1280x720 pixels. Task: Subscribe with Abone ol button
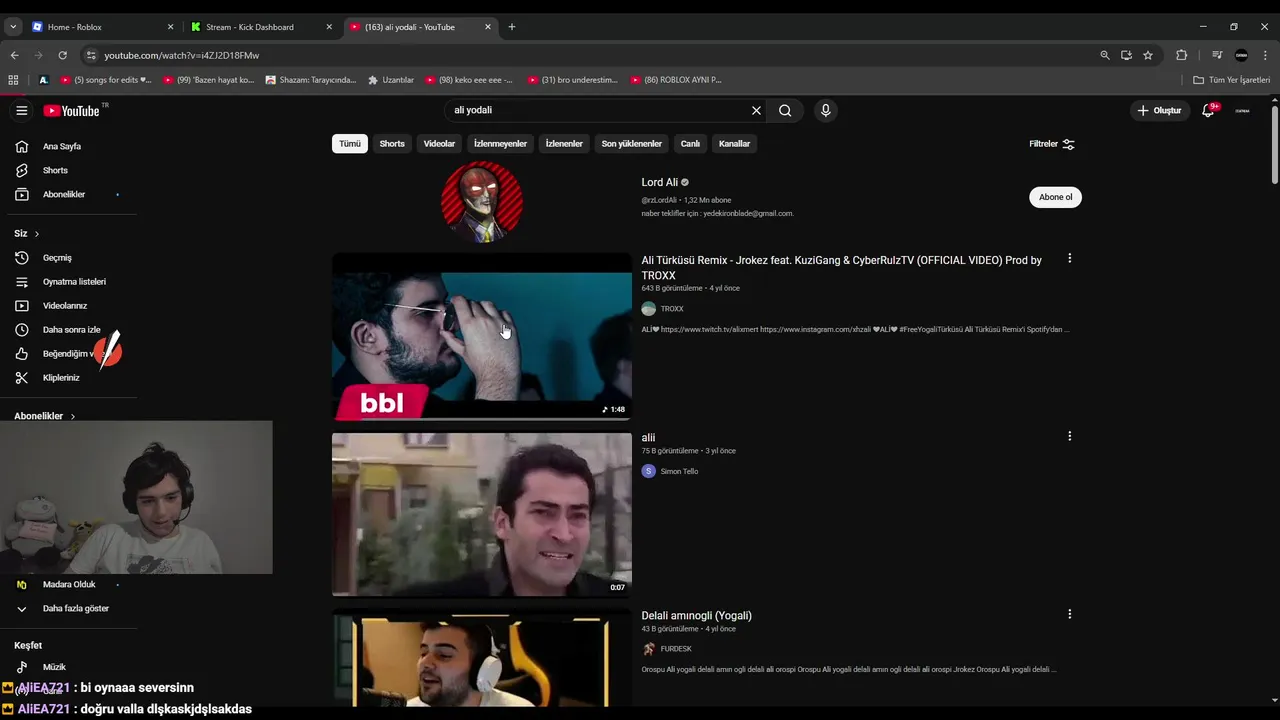(1055, 197)
